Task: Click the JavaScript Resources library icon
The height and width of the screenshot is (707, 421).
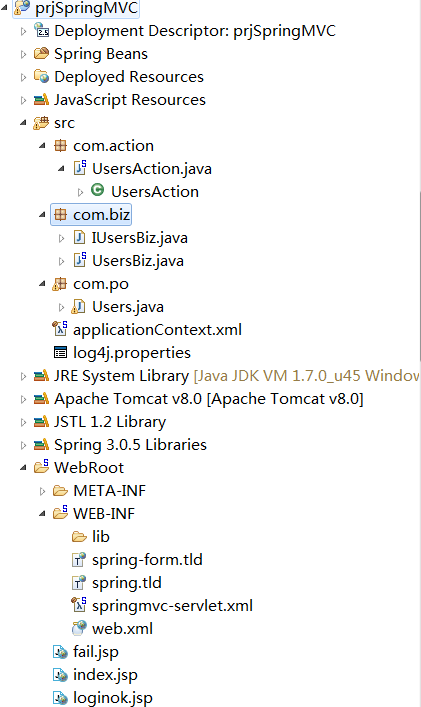Action: (x=41, y=100)
